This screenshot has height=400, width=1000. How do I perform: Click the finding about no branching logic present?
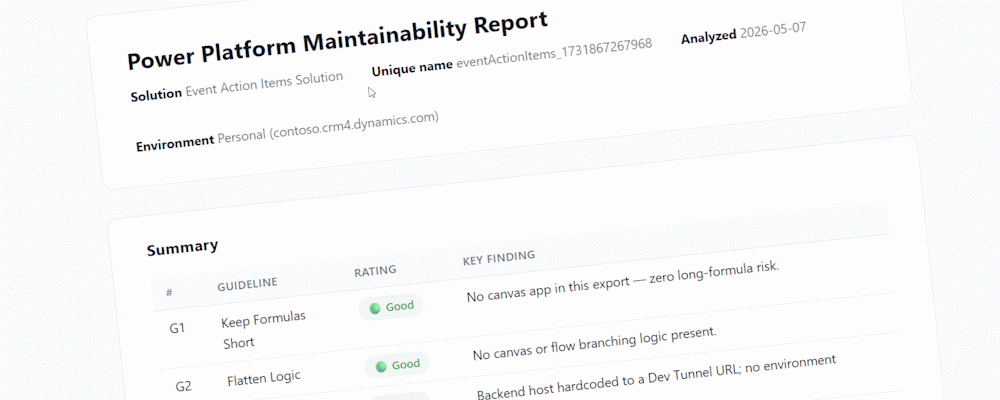tap(595, 344)
